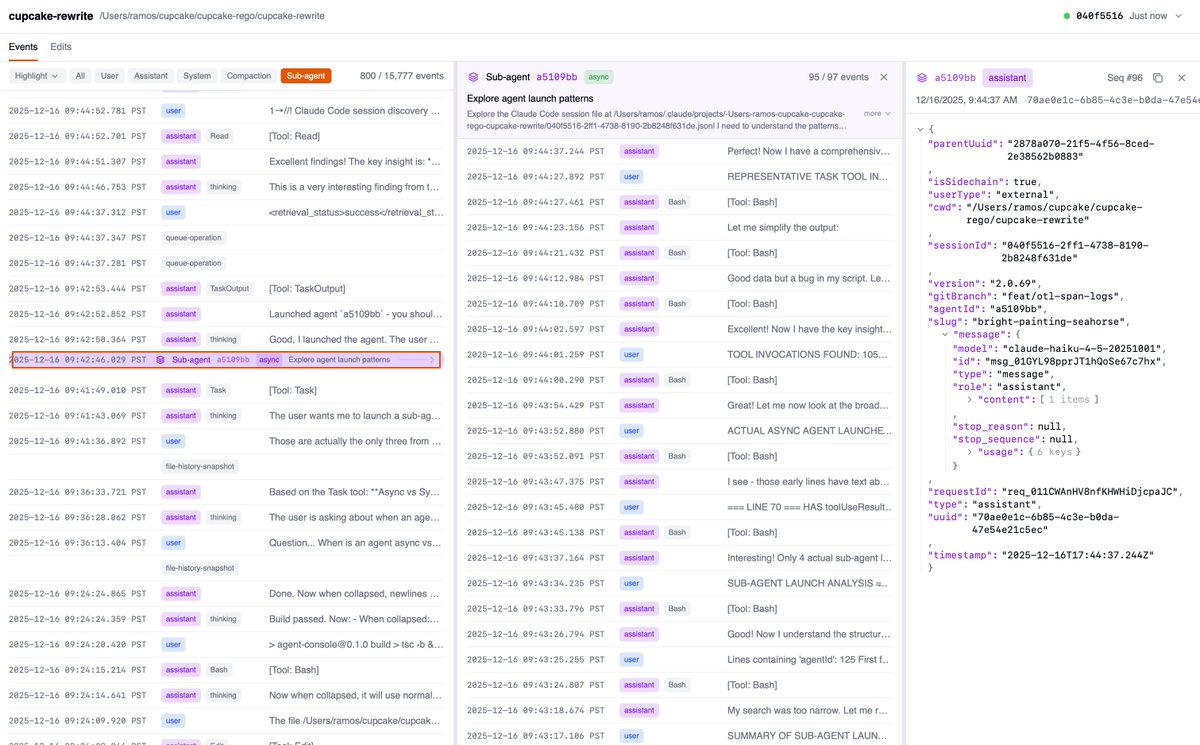Image resolution: width=1200 pixels, height=745 pixels.
Task: Select the 'Interesting! Only 4 actual sub-agent' row
Action: point(680,558)
